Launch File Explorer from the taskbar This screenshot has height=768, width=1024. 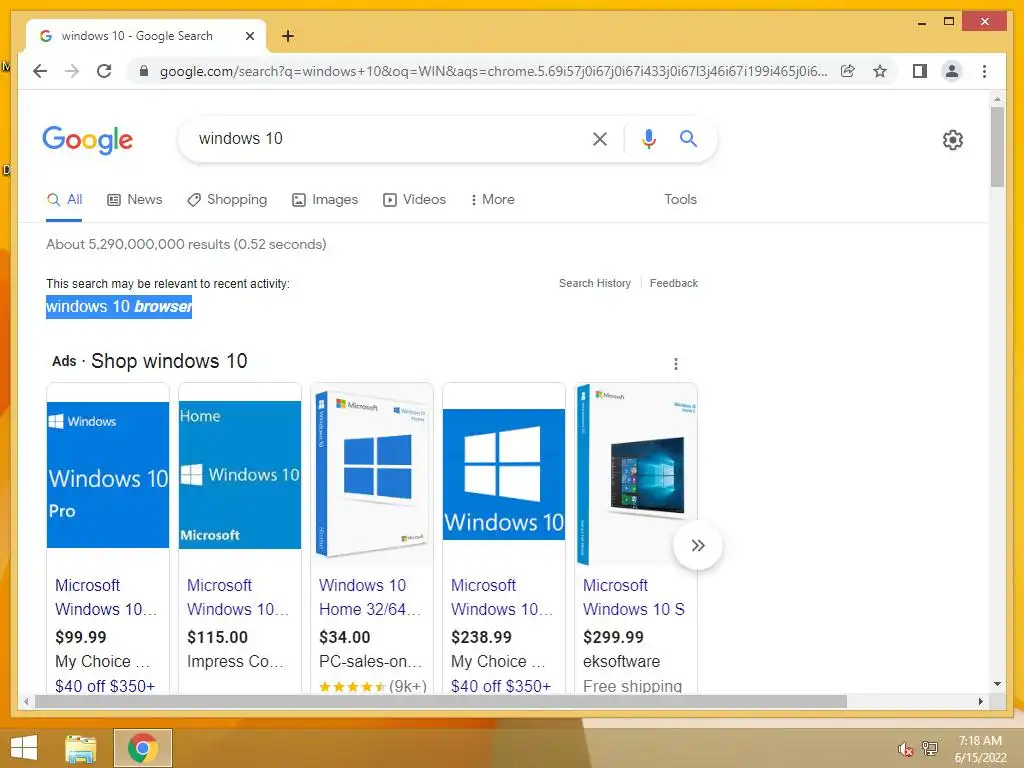[x=81, y=748]
